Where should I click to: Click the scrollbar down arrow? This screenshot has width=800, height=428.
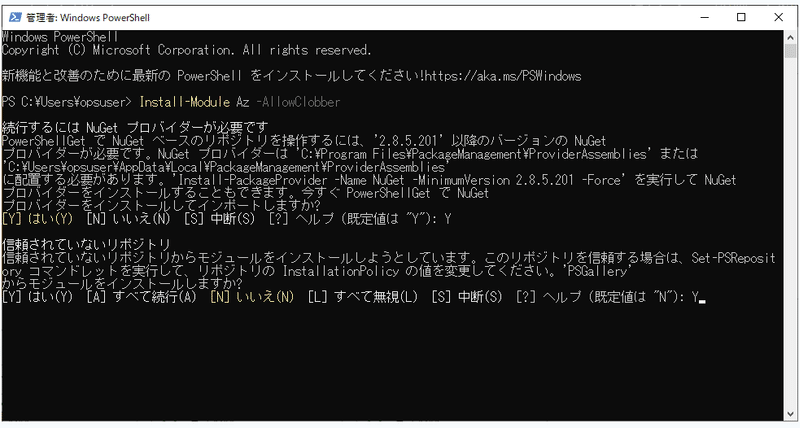pos(790,414)
